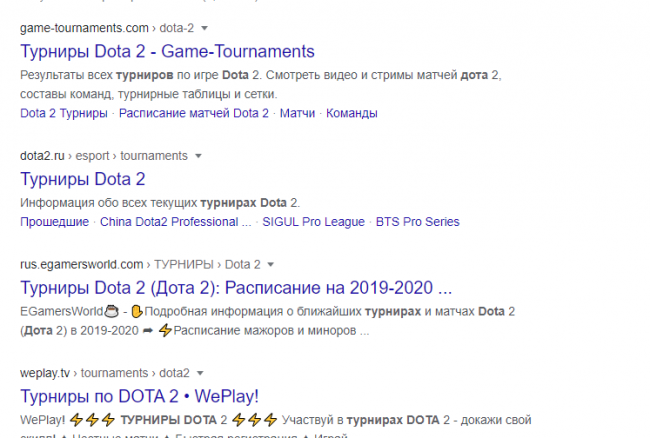The height and width of the screenshot is (438, 650).
Task: Open the Матчи sitelink
Action: 297,113
